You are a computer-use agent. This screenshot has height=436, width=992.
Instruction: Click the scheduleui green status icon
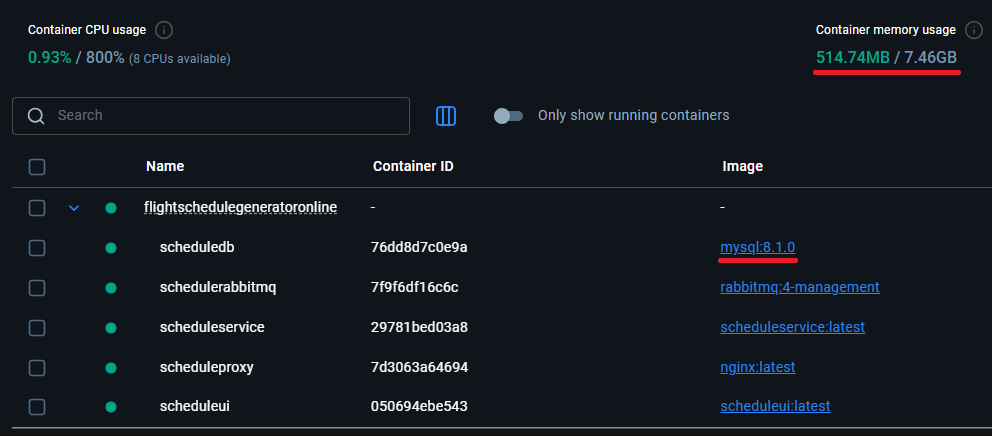coord(111,407)
